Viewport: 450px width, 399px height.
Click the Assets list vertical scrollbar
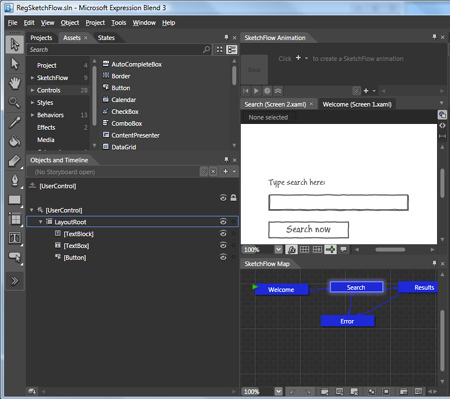234,75
